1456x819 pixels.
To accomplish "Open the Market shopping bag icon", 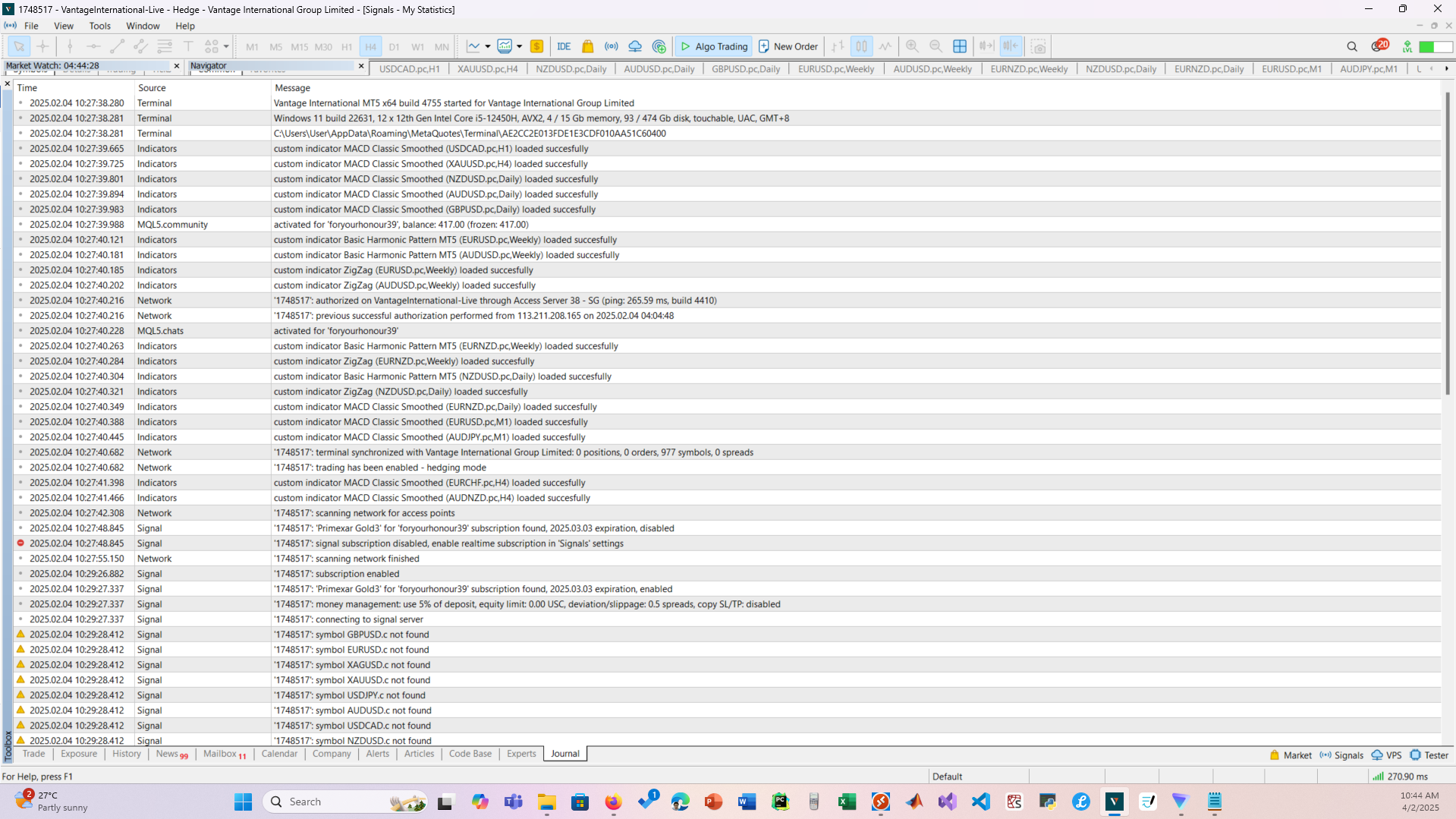I will coord(587,46).
